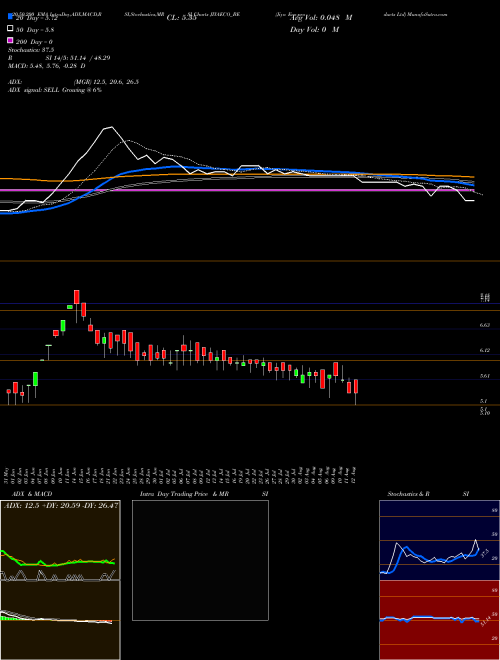500x660 pixels.
Task: Click the blue 20 Day legend swatch
Action: point(10,17)
